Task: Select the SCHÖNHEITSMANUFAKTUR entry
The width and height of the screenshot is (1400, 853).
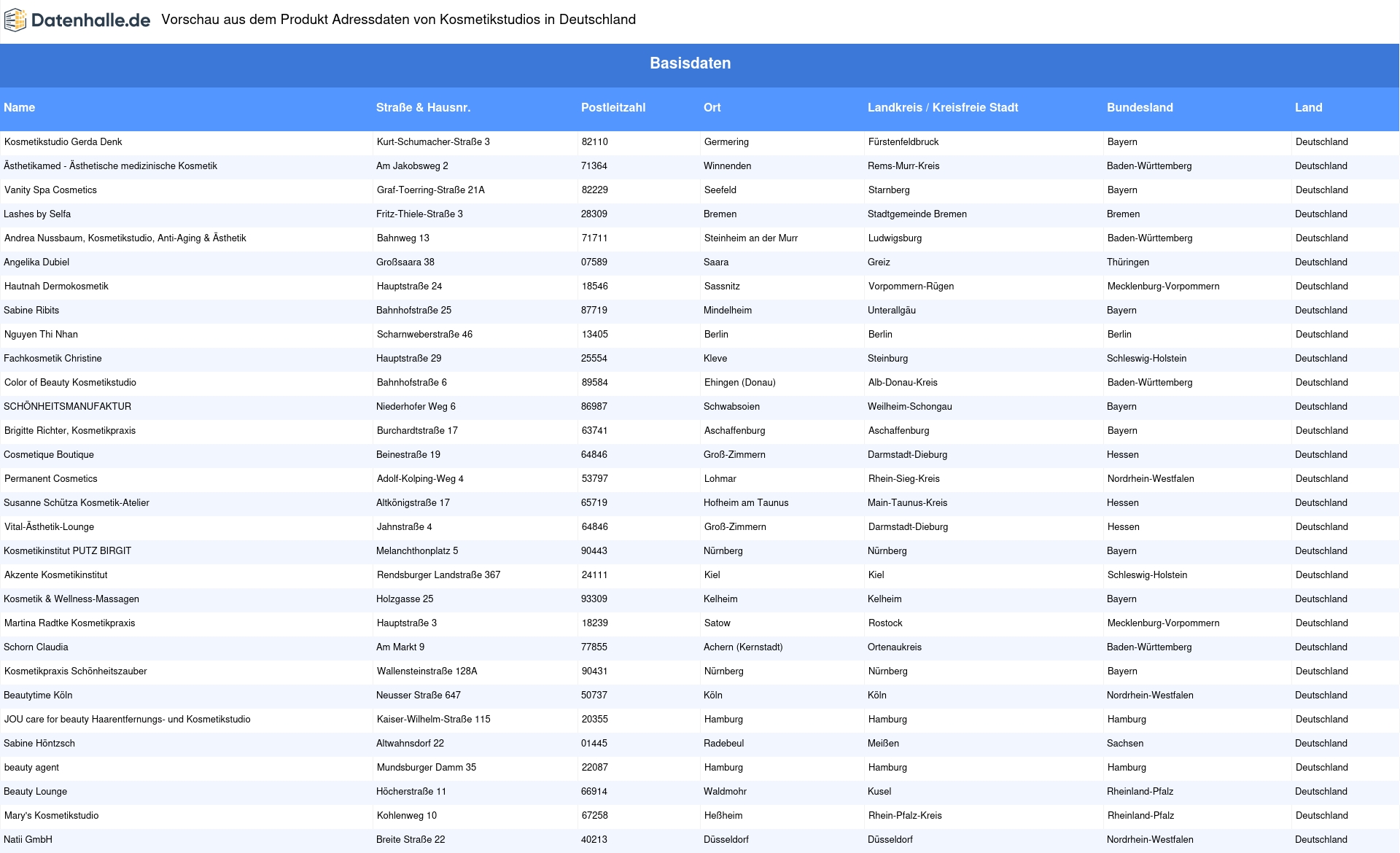Action: tap(67, 407)
